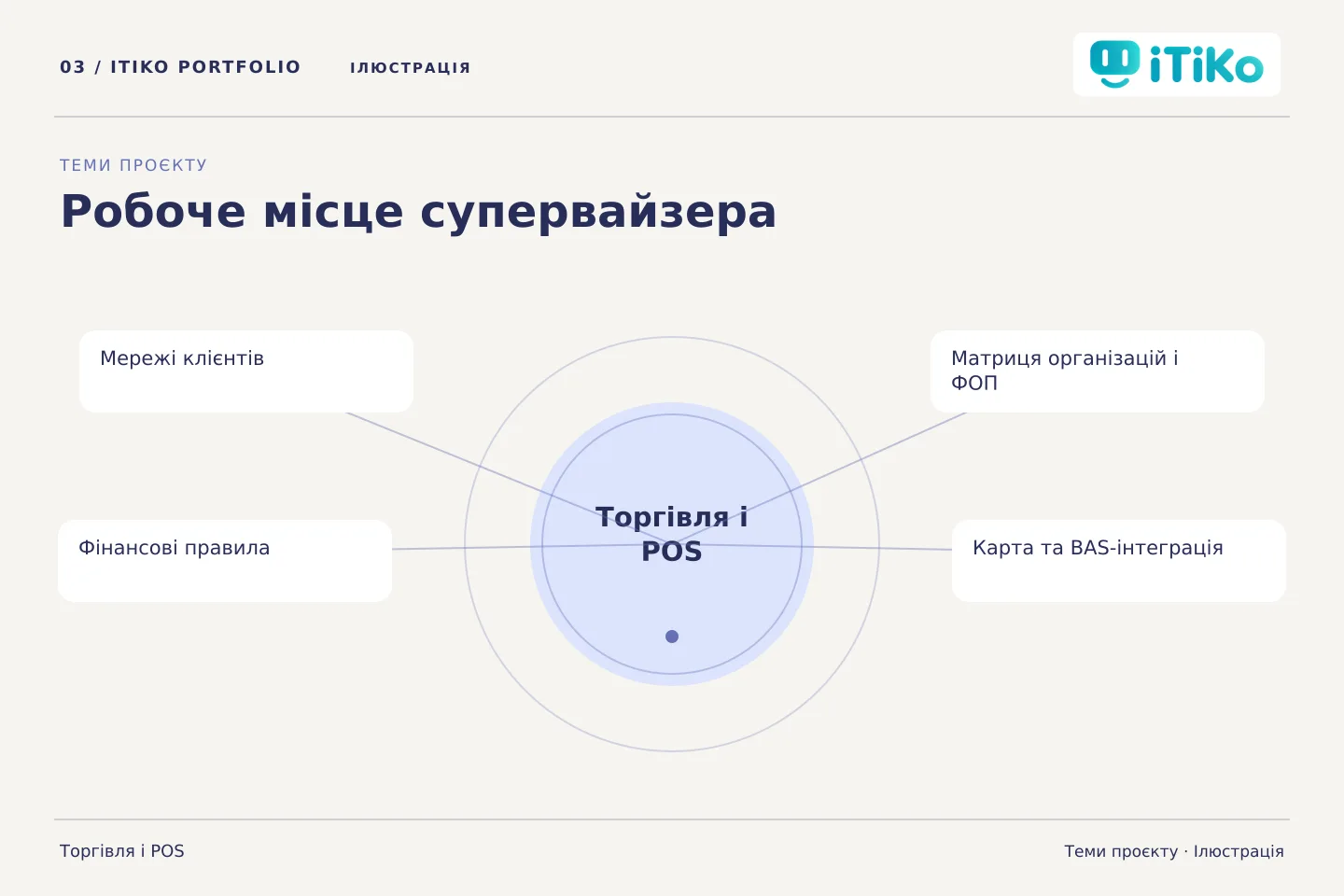Click the small dot inside the circle
Image resolution: width=1344 pixels, height=896 pixels.
tap(672, 637)
